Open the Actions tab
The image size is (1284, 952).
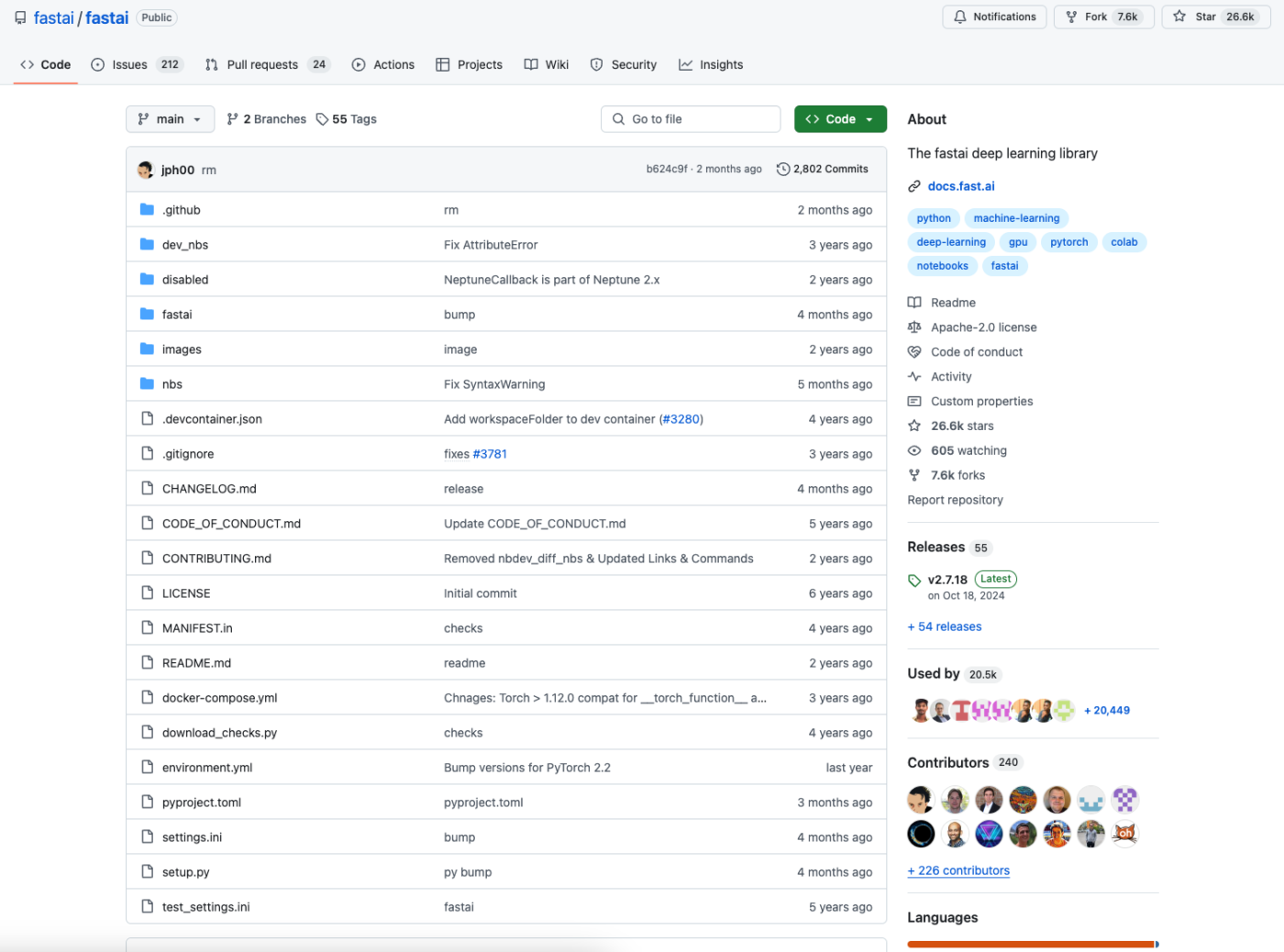(383, 65)
